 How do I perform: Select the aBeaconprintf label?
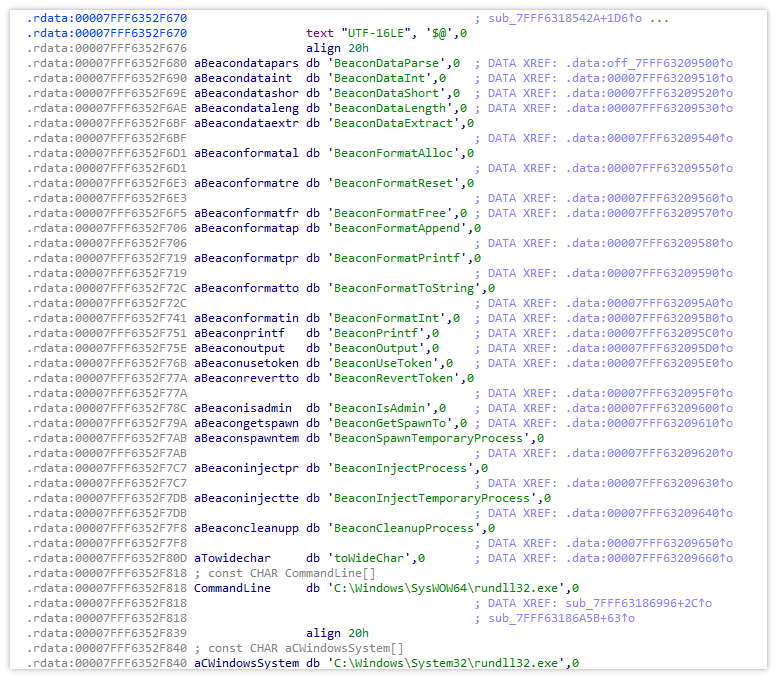(239, 333)
